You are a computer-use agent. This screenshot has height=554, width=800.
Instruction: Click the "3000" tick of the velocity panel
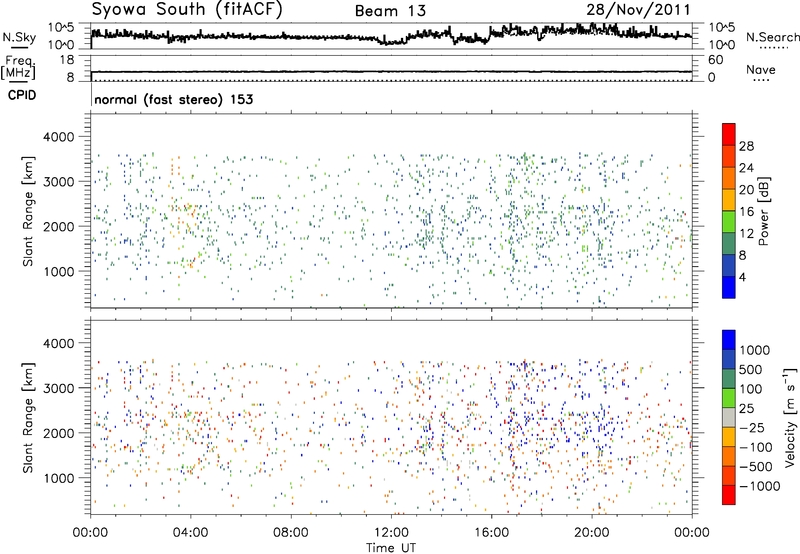coord(59,388)
